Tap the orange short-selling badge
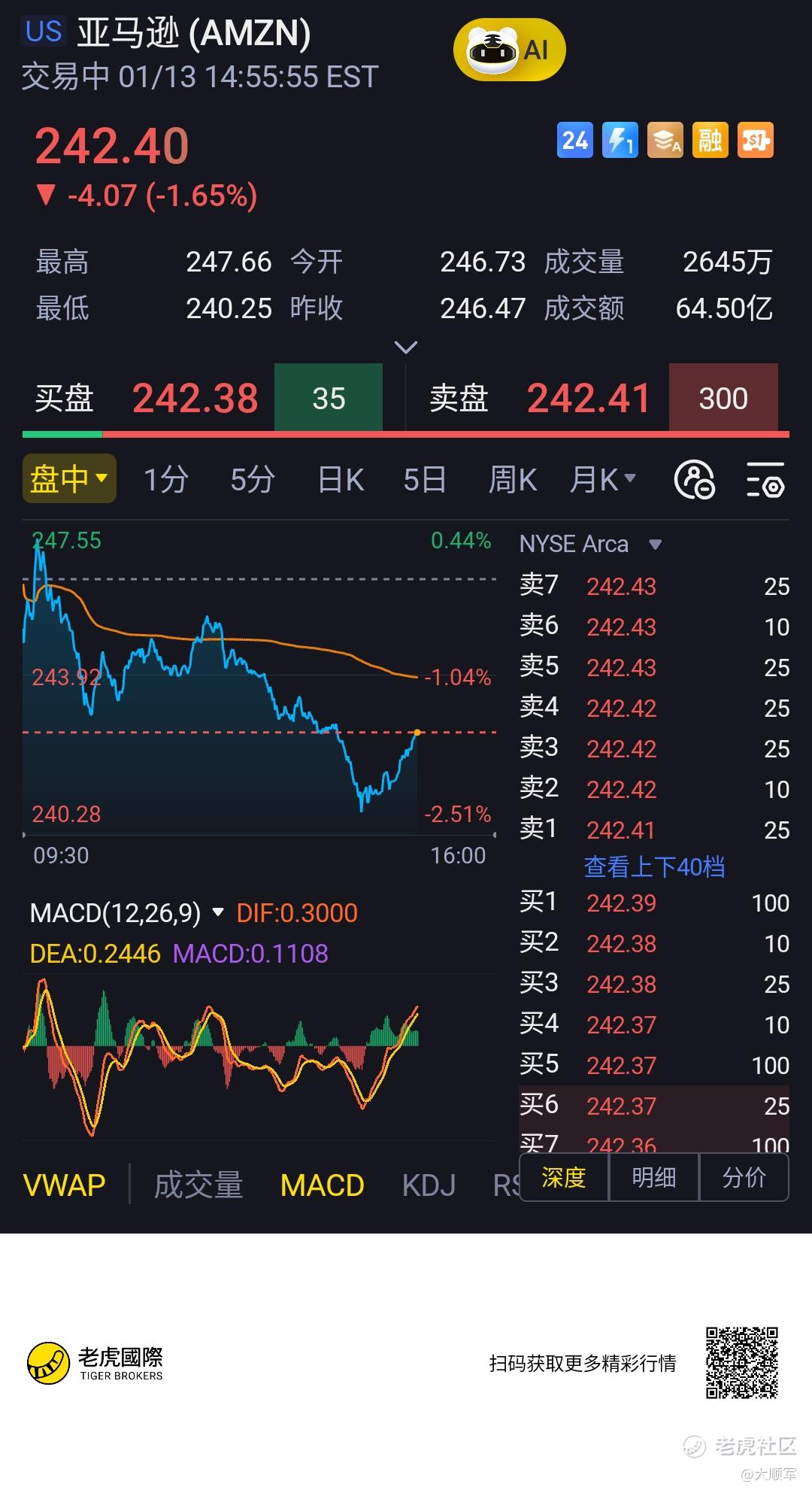The height and width of the screenshot is (1493, 812). coord(756,141)
